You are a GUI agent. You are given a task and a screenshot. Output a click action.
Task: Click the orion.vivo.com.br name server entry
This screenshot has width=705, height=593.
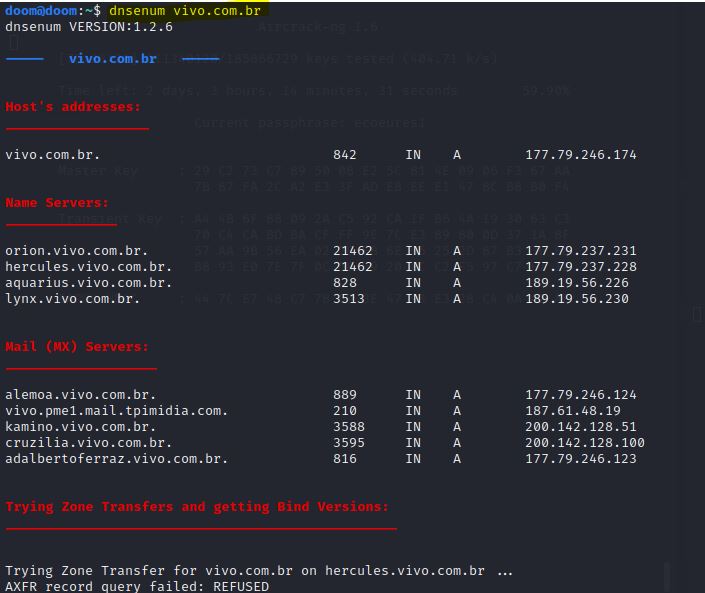(76, 251)
